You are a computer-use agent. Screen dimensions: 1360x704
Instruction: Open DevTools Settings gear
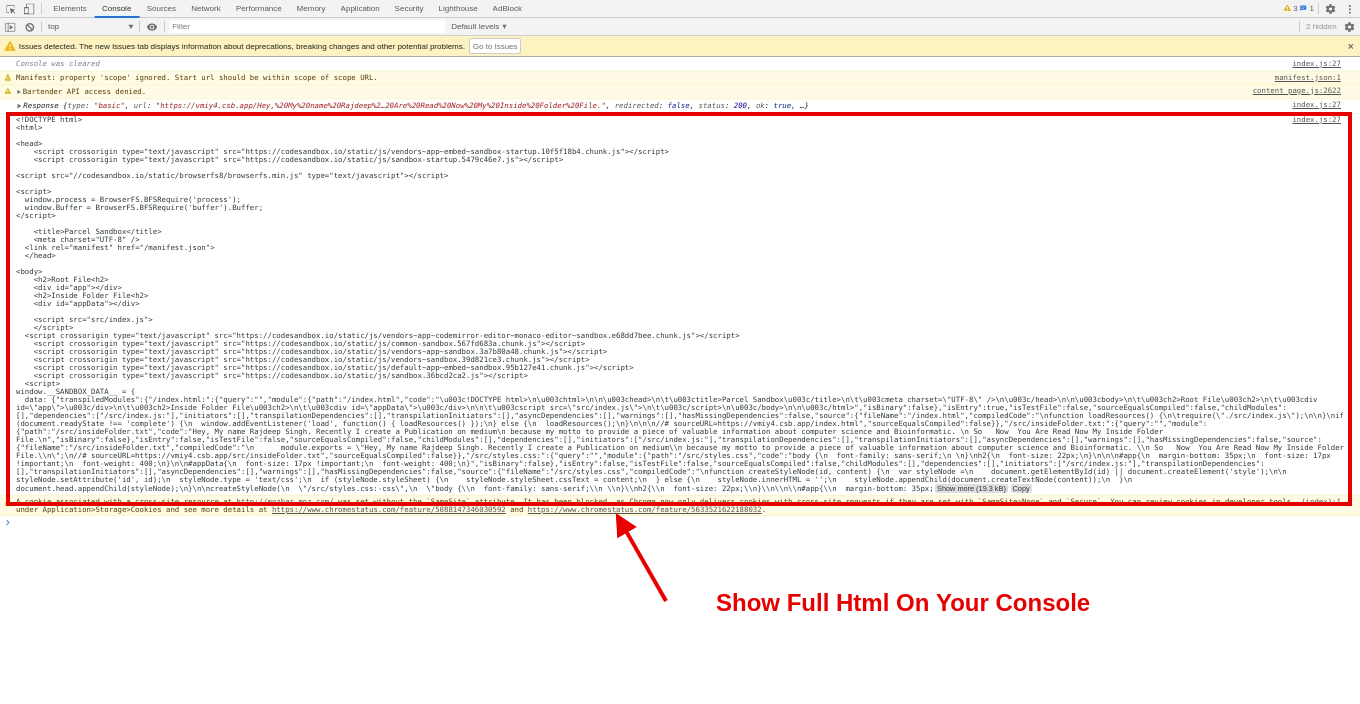(x=1330, y=8)
